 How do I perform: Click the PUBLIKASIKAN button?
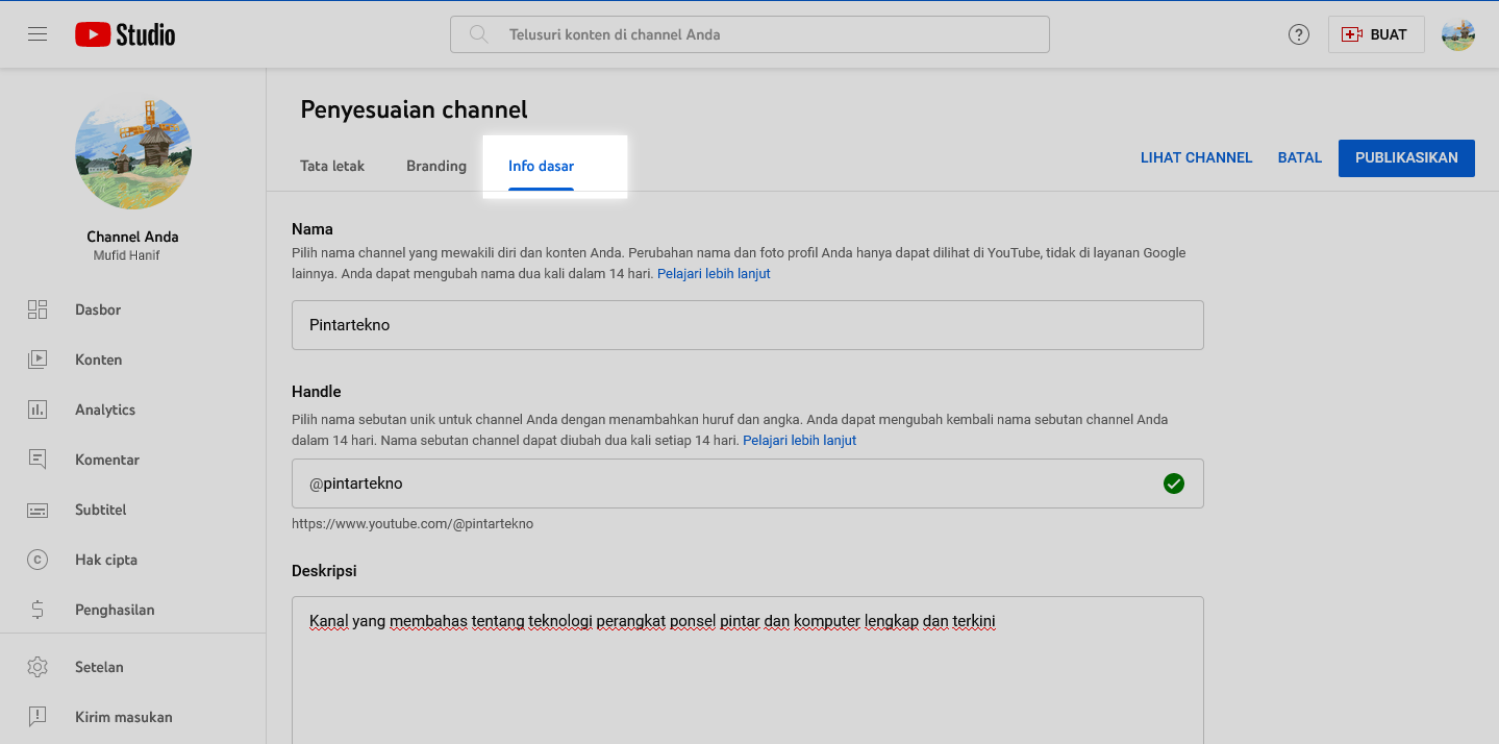pos(1406,157)
